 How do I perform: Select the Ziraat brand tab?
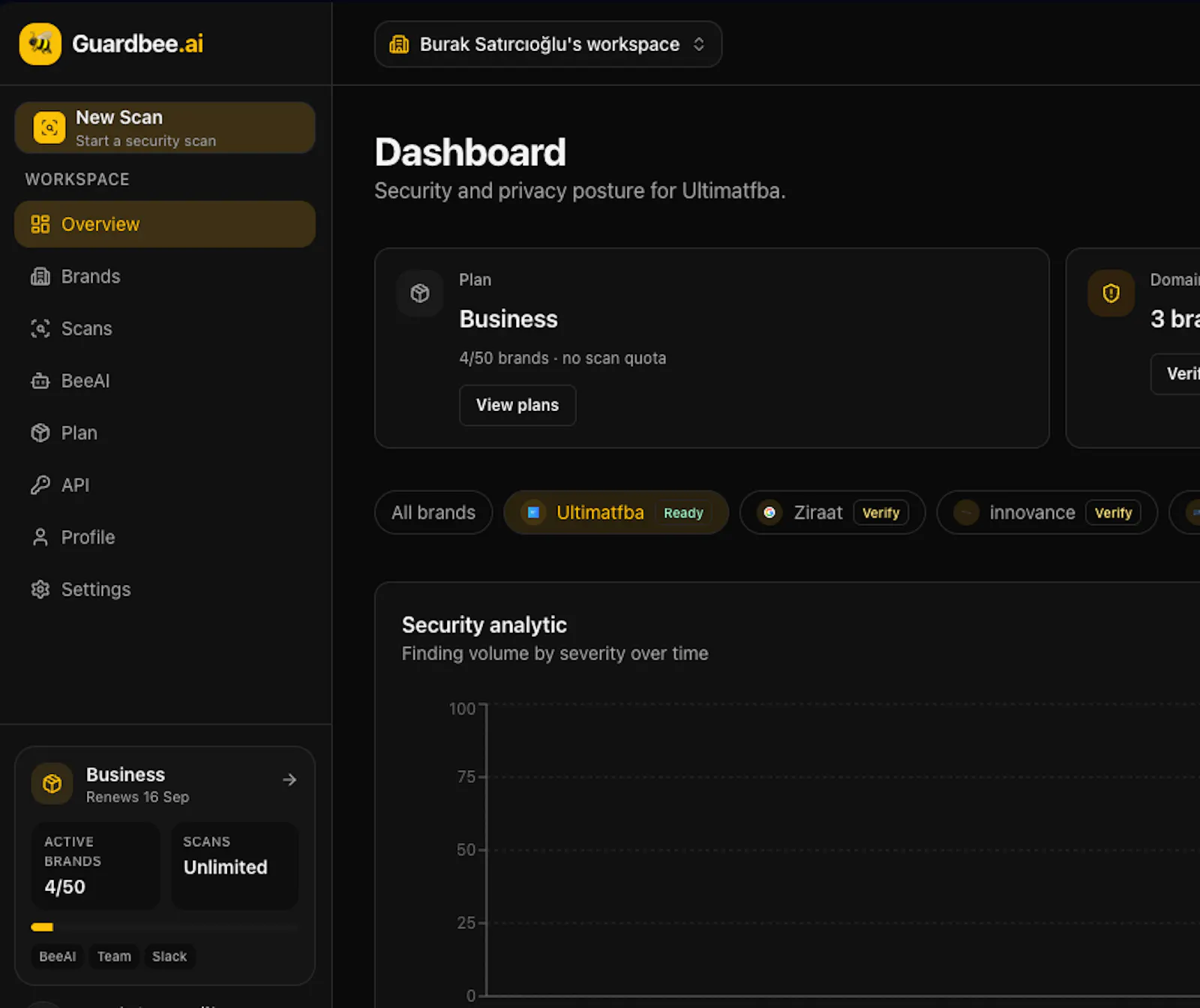tap(832, 513)
